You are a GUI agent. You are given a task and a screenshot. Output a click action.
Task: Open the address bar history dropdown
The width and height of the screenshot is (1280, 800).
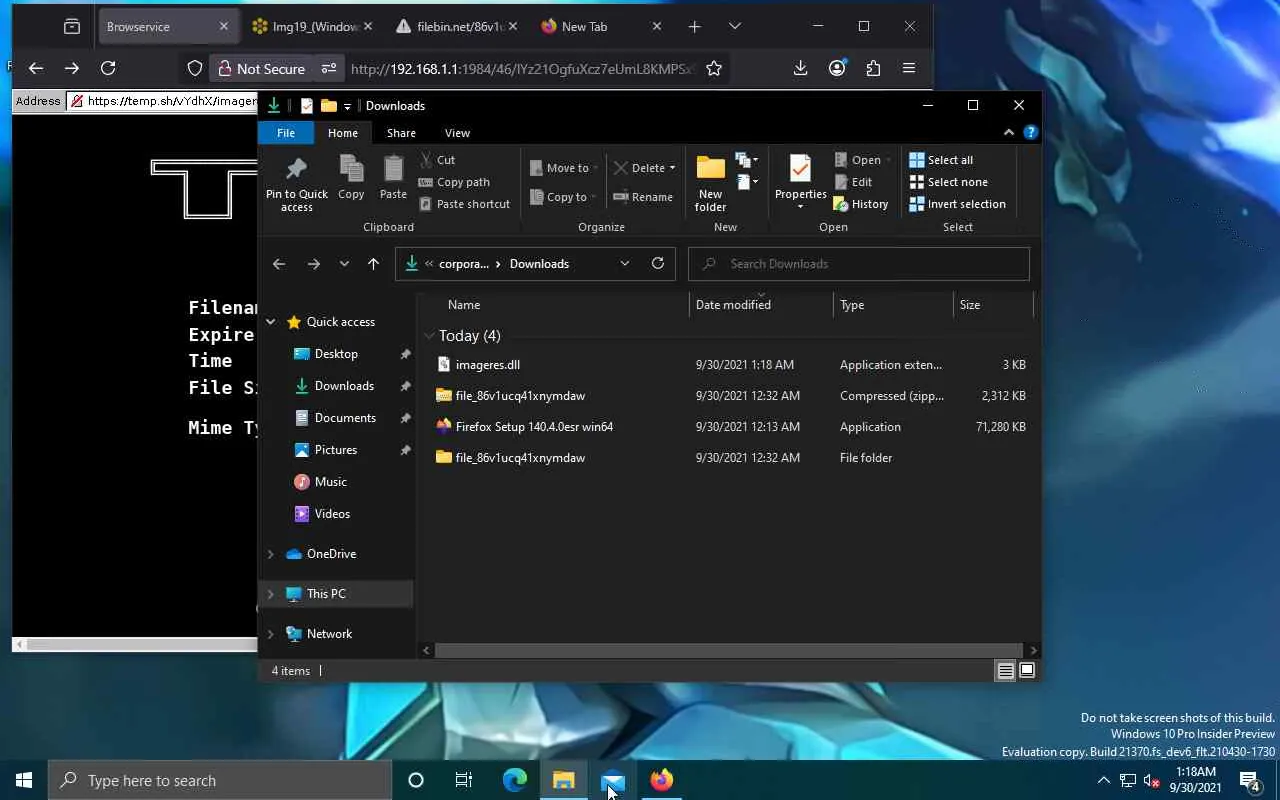pyautogui.click(x=624, y=264)
